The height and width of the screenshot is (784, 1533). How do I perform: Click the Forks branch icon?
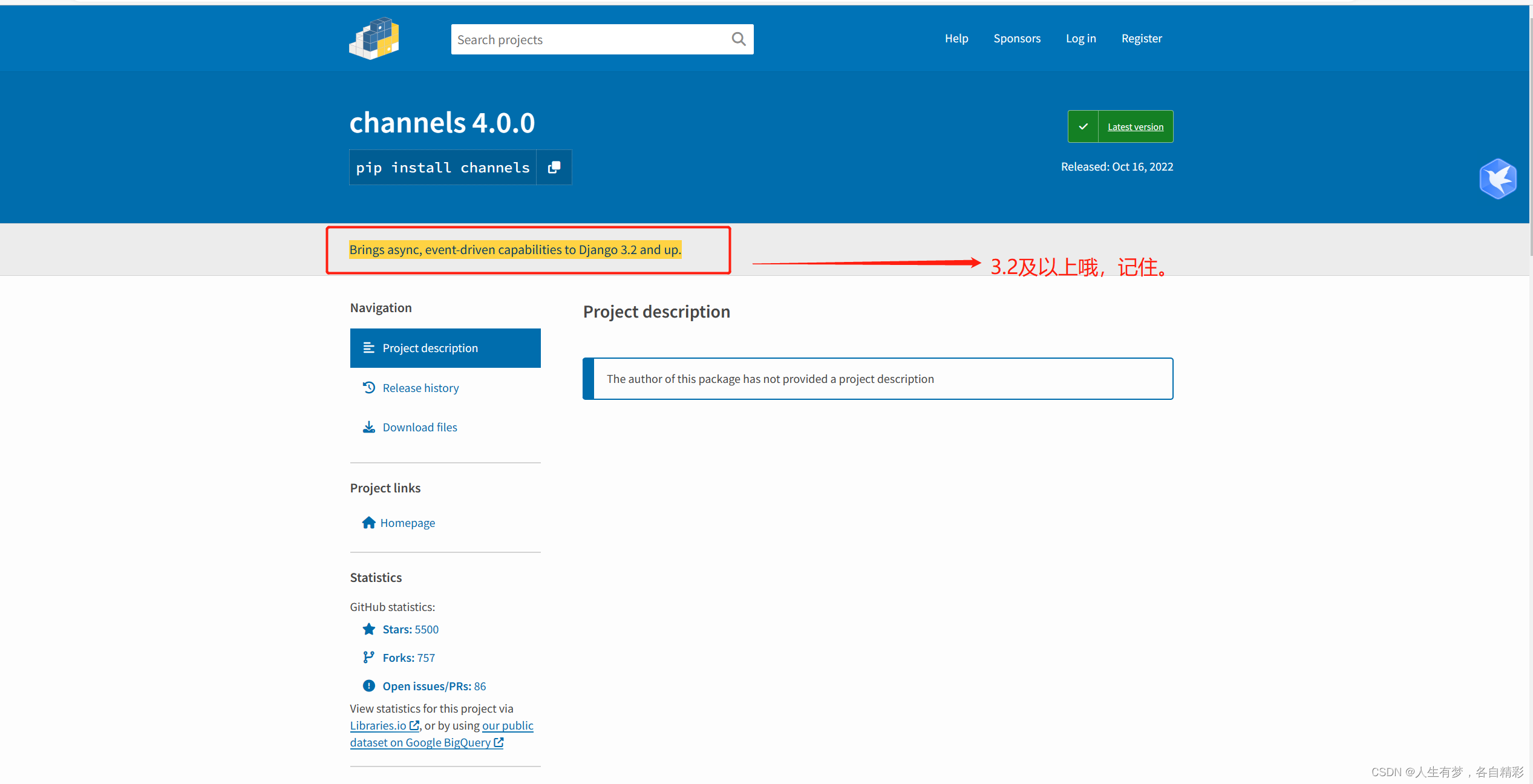pos(369,657)
